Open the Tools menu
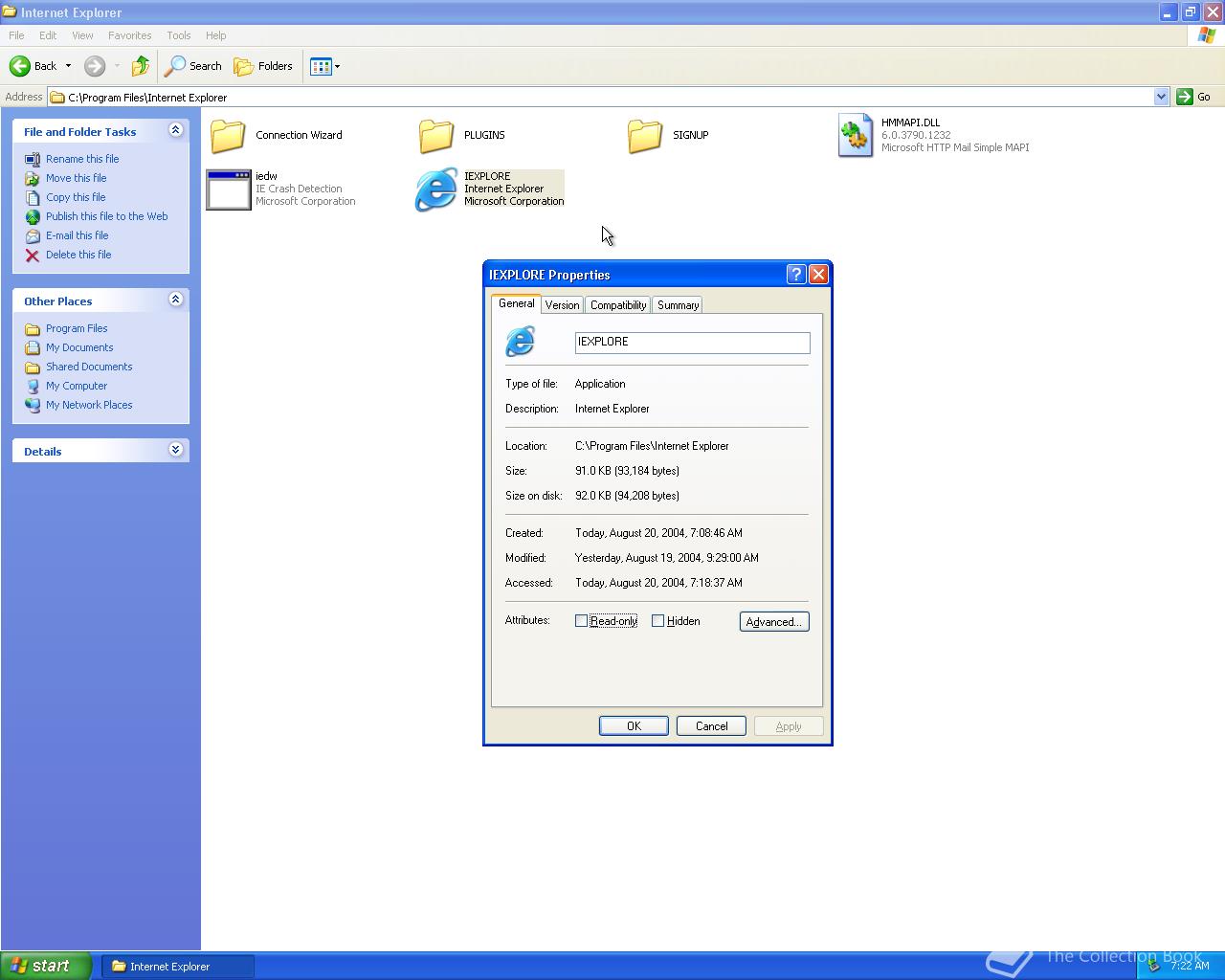 click(179, 35)
